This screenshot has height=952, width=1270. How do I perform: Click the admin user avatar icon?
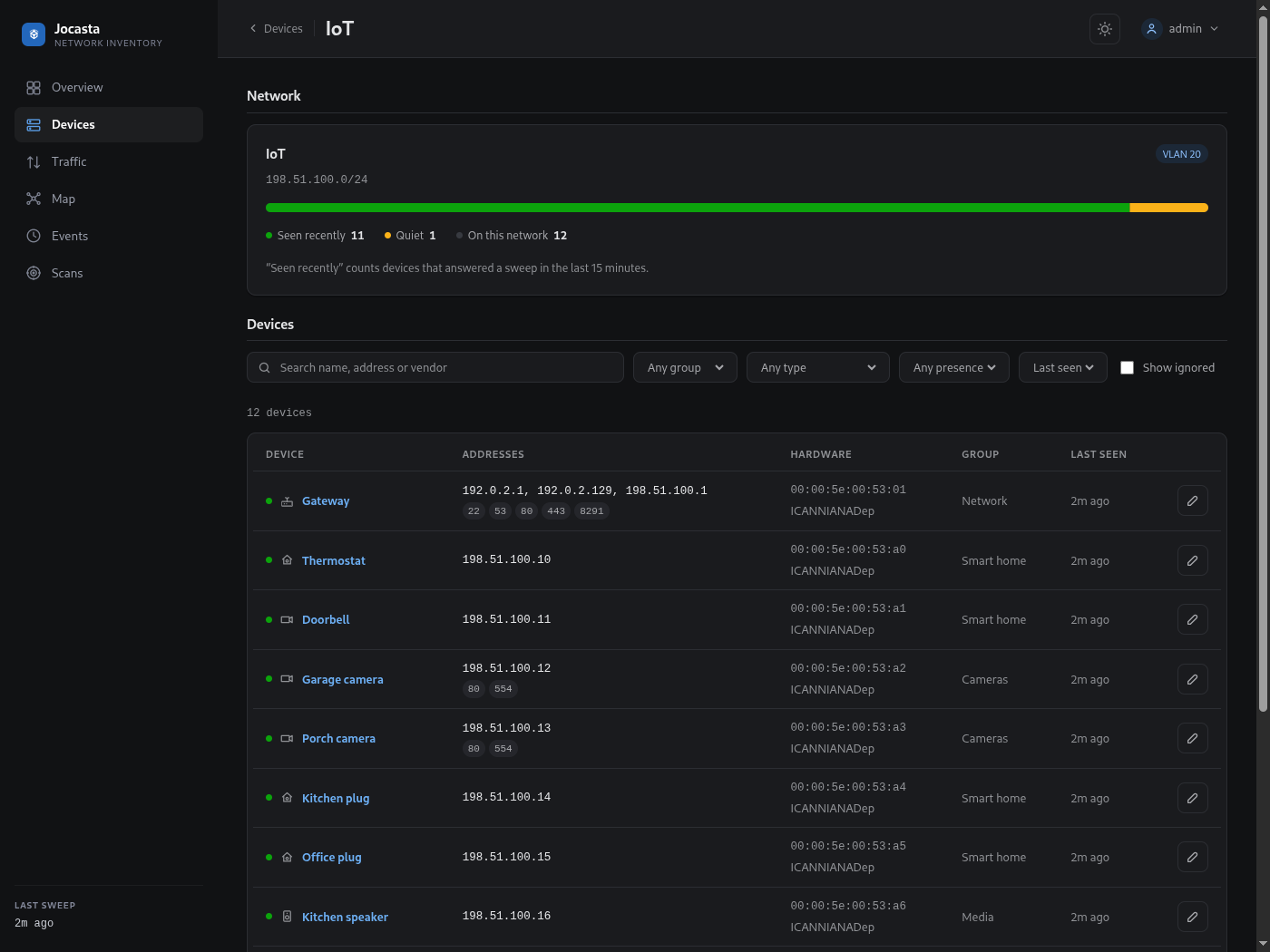(x=1151, y=29)
